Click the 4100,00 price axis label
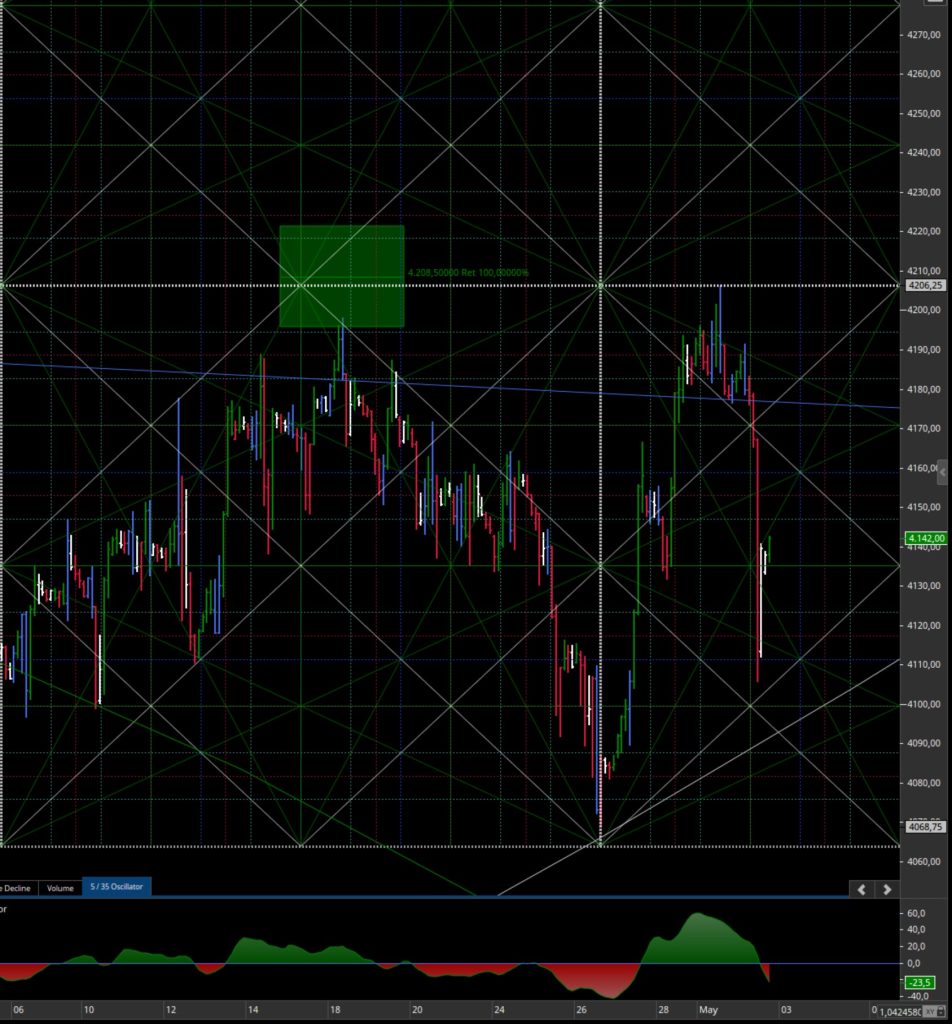Screen dimensions: 952x1024 (x=924, y=704)
